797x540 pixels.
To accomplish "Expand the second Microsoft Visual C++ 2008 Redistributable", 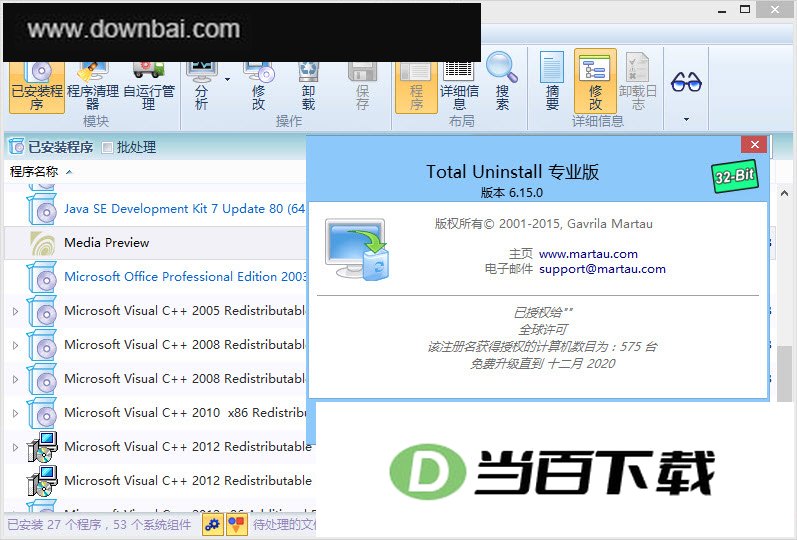I will coord(15,379).
